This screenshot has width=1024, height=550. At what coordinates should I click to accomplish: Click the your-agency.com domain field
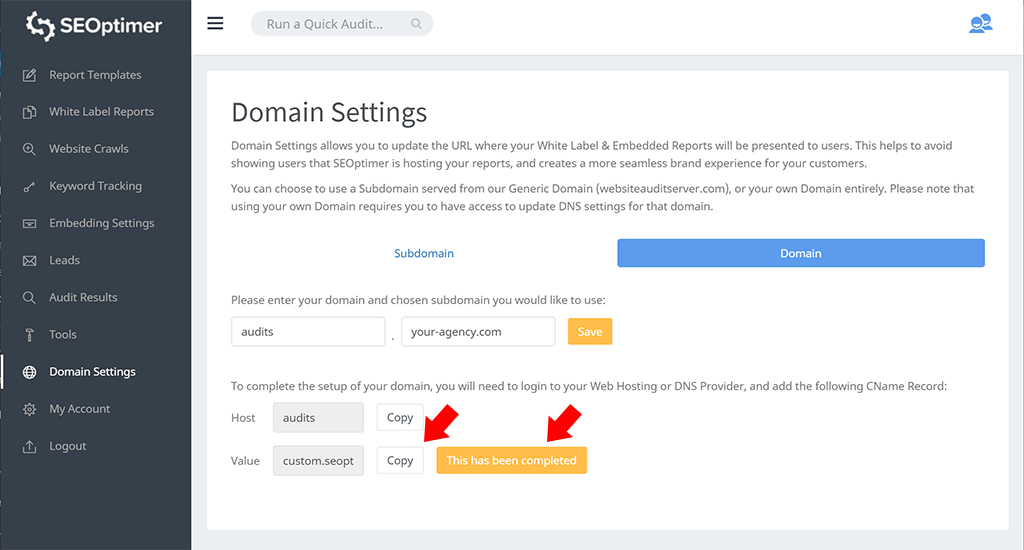click(x=478, y=332)
